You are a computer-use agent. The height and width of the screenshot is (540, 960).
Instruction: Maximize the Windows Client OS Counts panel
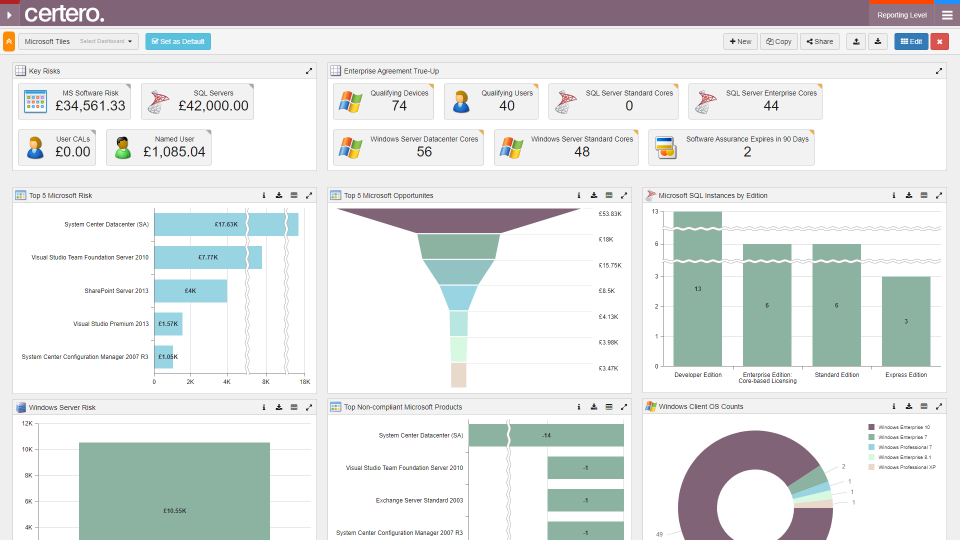coord(939,406)
